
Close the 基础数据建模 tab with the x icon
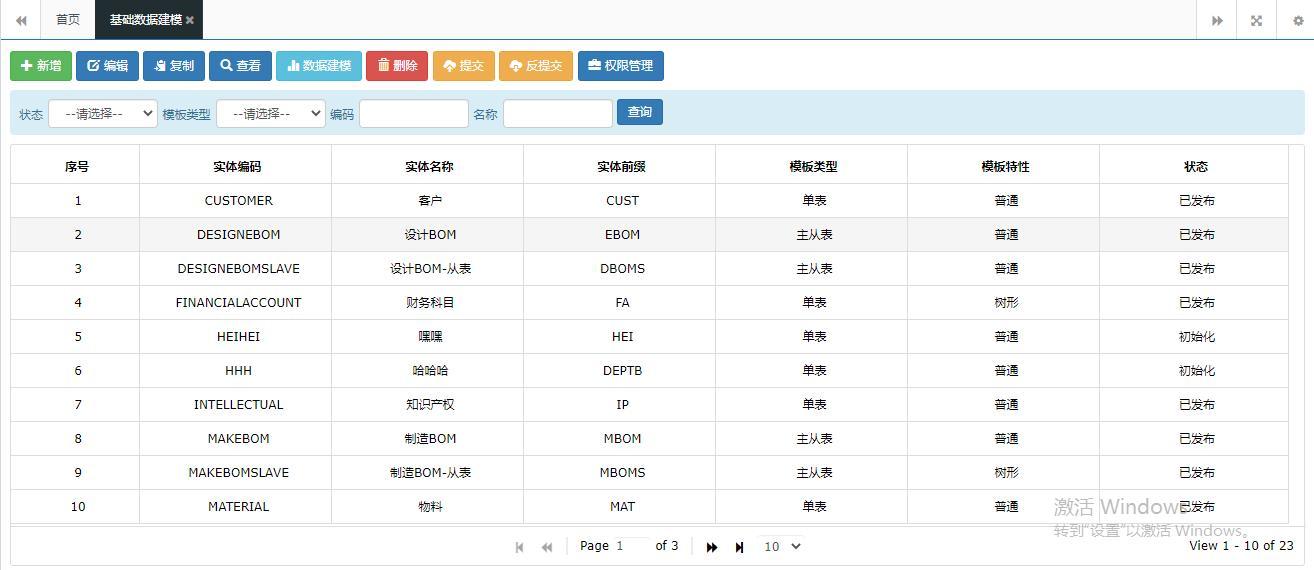pos(190,20)
